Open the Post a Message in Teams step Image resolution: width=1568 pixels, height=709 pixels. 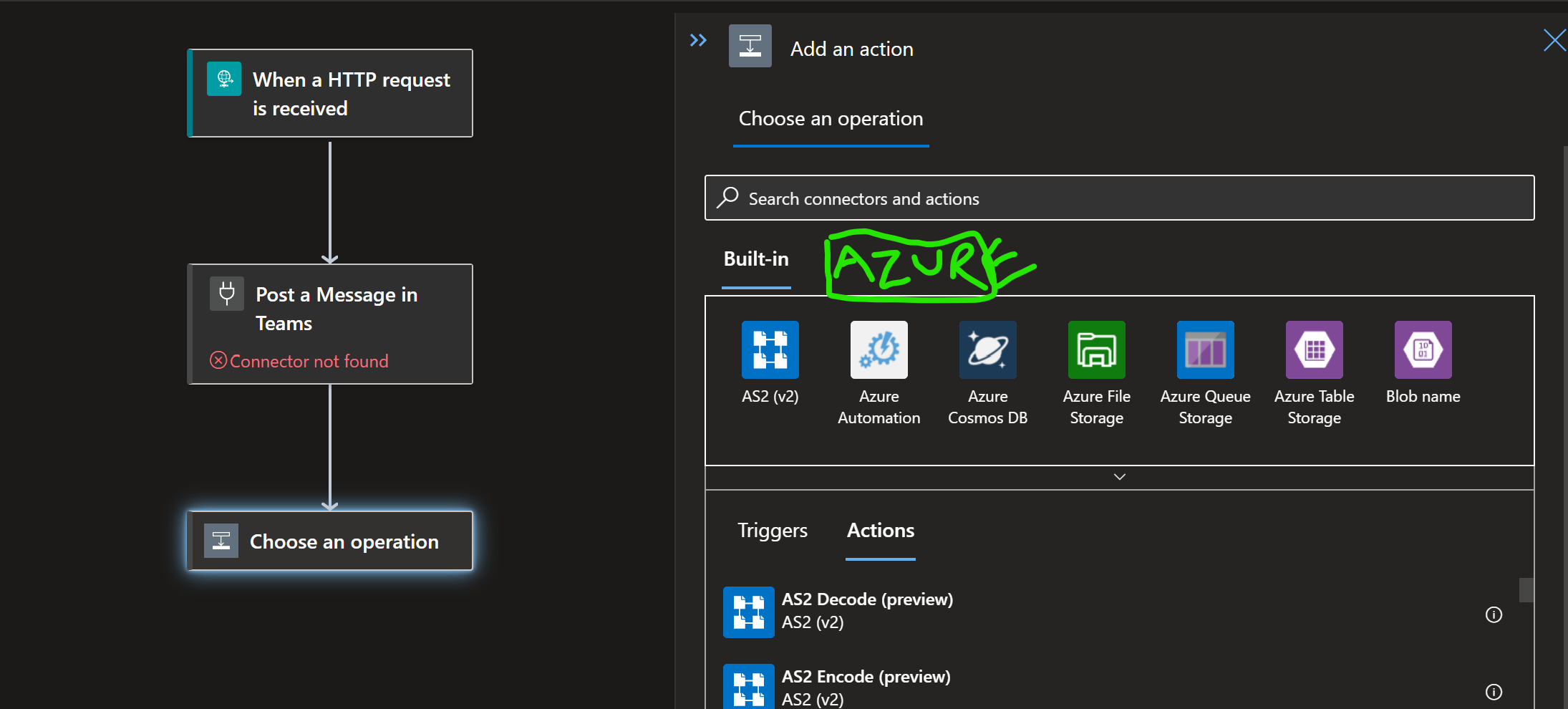(330, 324)
